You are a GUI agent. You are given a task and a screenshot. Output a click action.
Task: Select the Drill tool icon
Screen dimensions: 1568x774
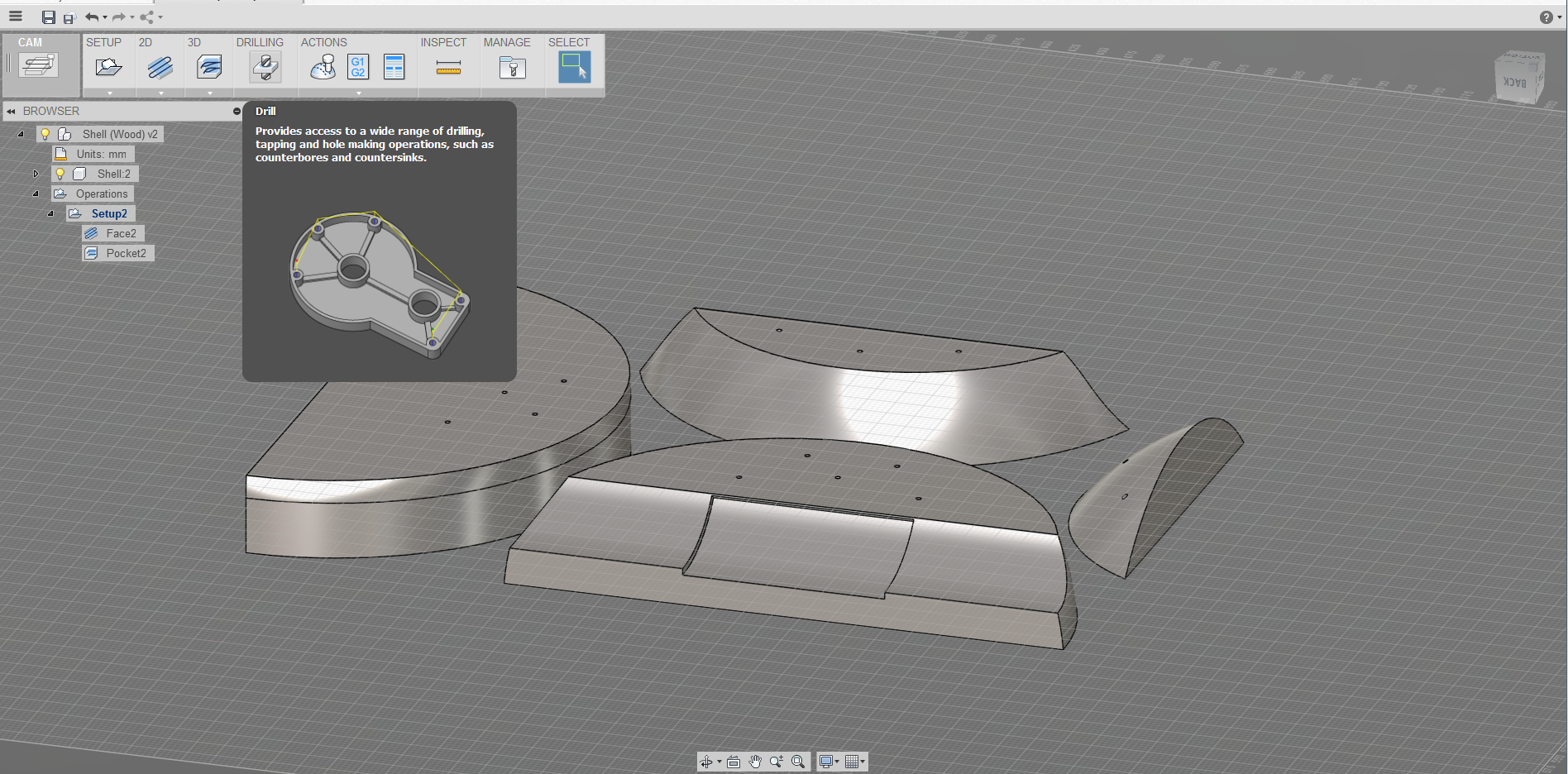(x=265, y=67)
